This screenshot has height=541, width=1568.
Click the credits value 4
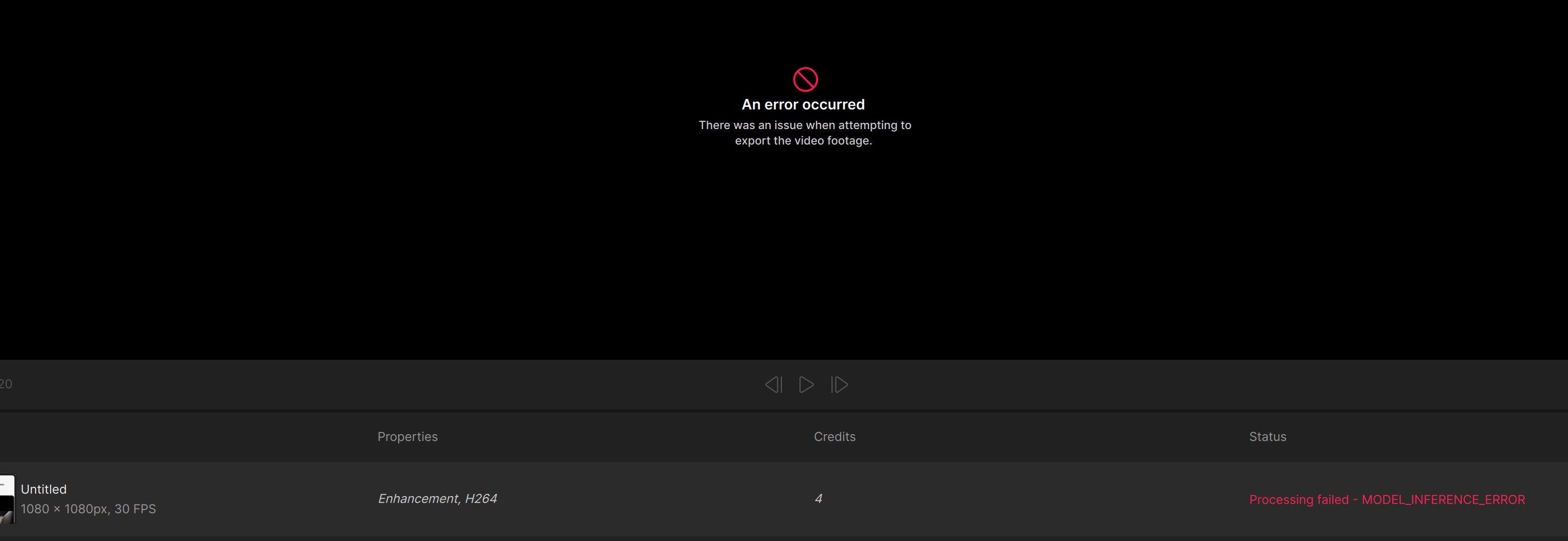pyautogui.click(x=818, y=499)
